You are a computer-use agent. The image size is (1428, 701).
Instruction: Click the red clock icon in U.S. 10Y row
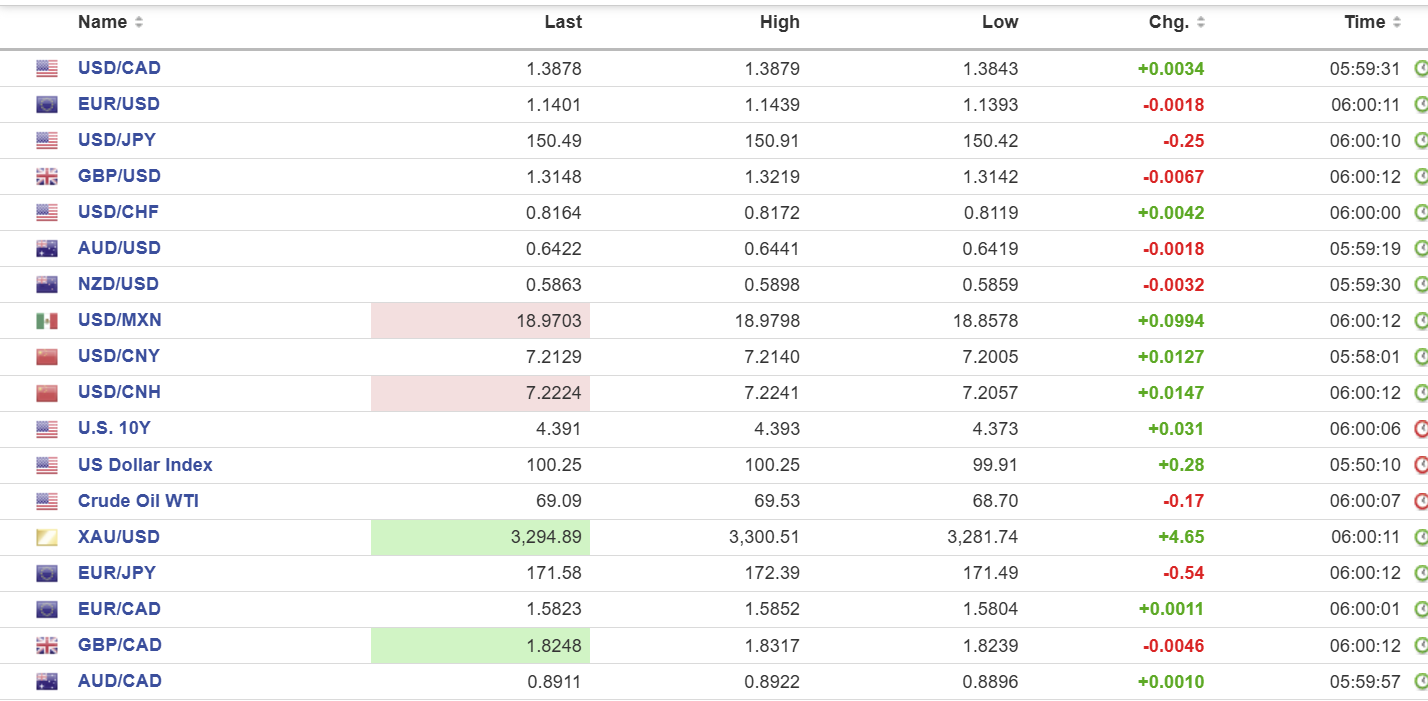(x=1420, y=428)
